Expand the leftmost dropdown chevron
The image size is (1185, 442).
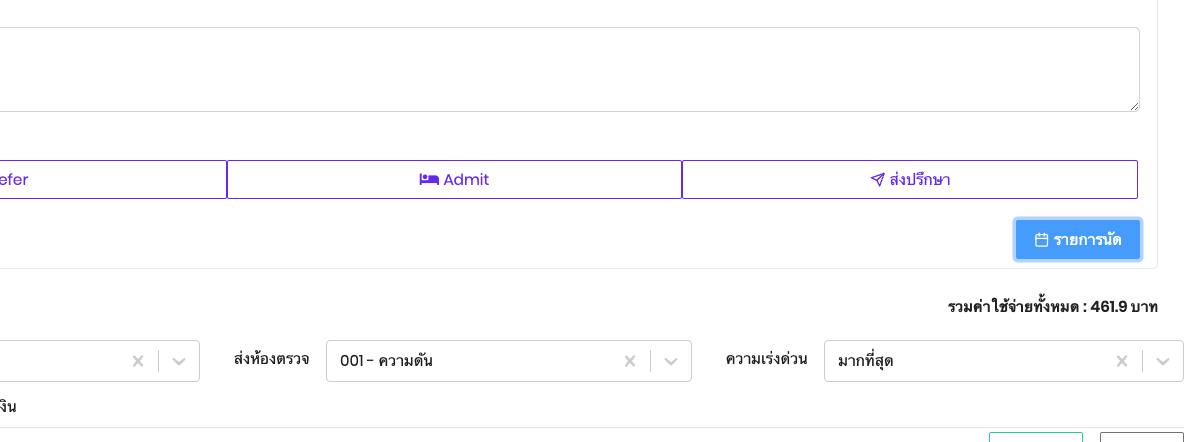click(x=179, y=361)
